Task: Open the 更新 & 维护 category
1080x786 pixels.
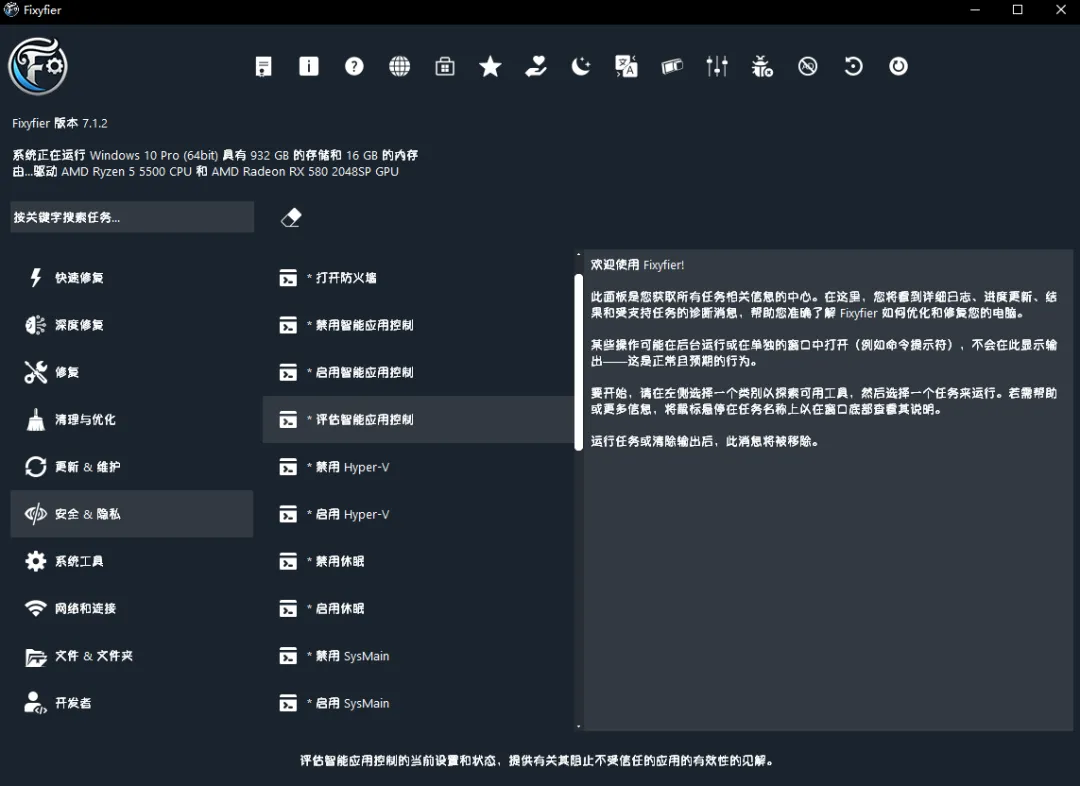Action: pos(132,466)
